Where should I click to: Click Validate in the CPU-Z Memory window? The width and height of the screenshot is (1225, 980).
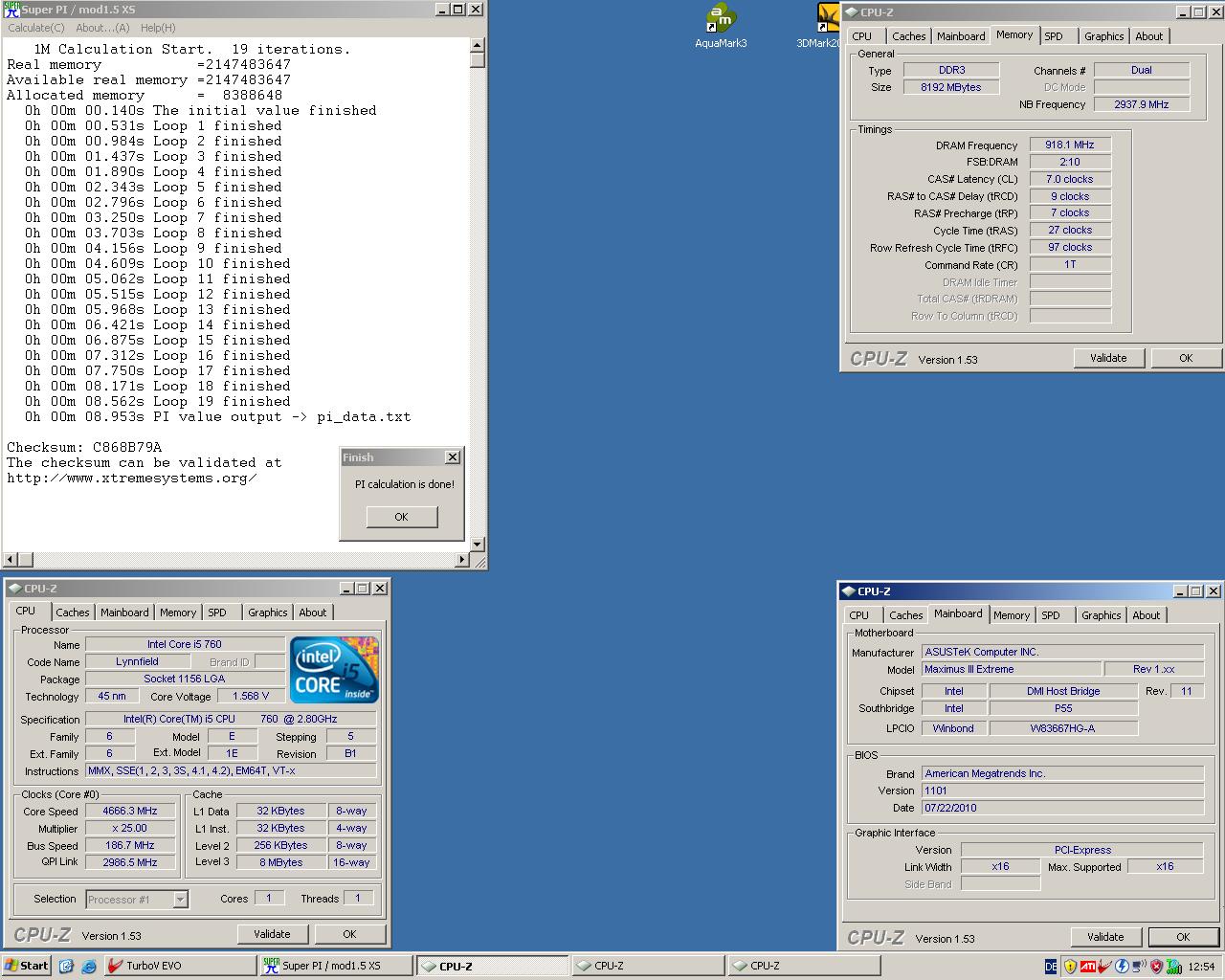(1108, 358)
